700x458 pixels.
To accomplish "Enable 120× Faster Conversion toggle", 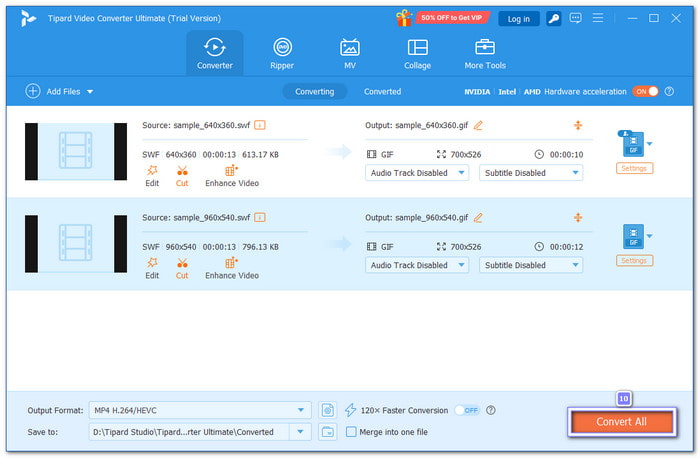I will coord(466,410).
